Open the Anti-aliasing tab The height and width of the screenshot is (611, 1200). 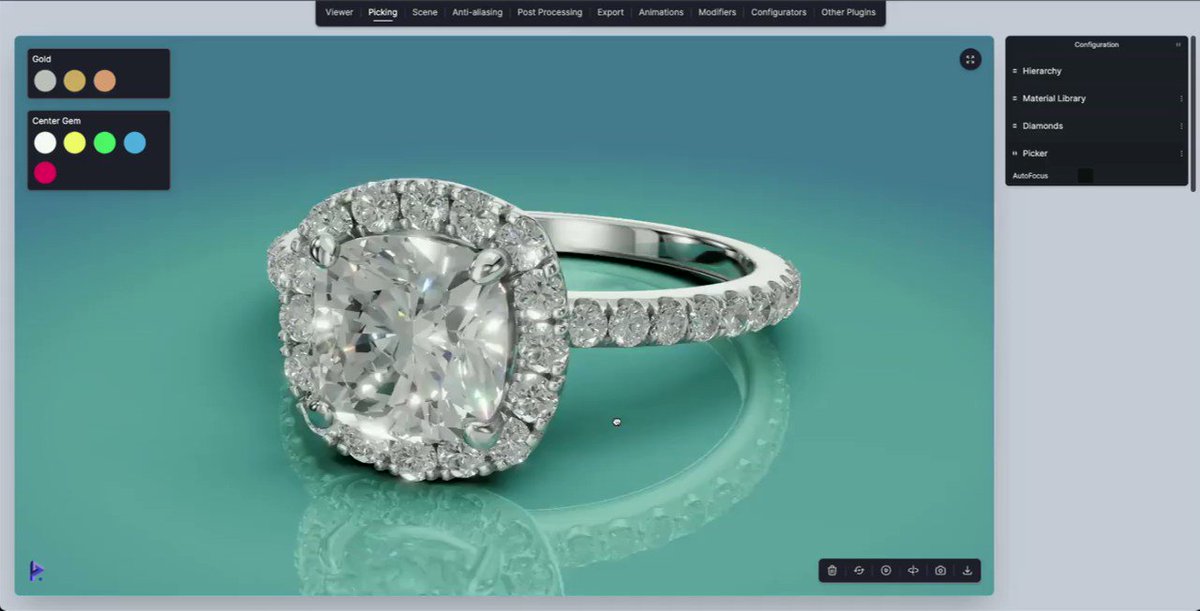point(477,13)
